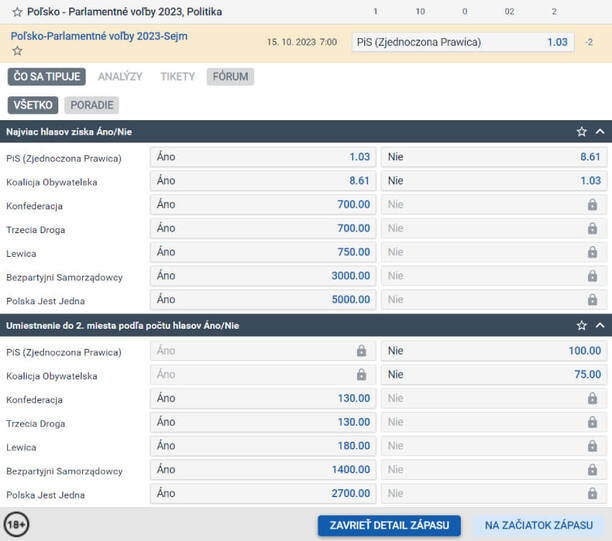This screenshot has height=541, width=612.
Task: Click locked Áno for Koalicja Obywatelska top-2 placement
Action: (263, 374)
